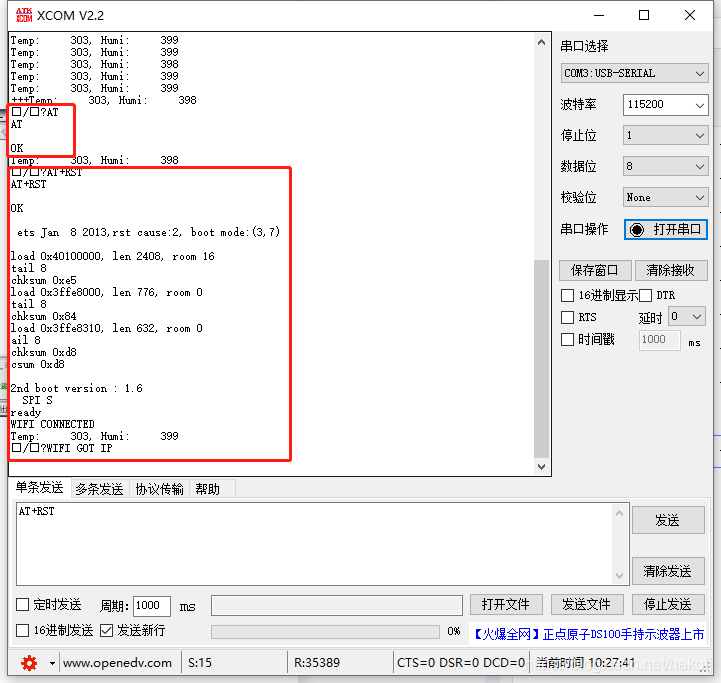Open the 延时 delay dropdown
This screenshot has height=683, width=721.
687,316
